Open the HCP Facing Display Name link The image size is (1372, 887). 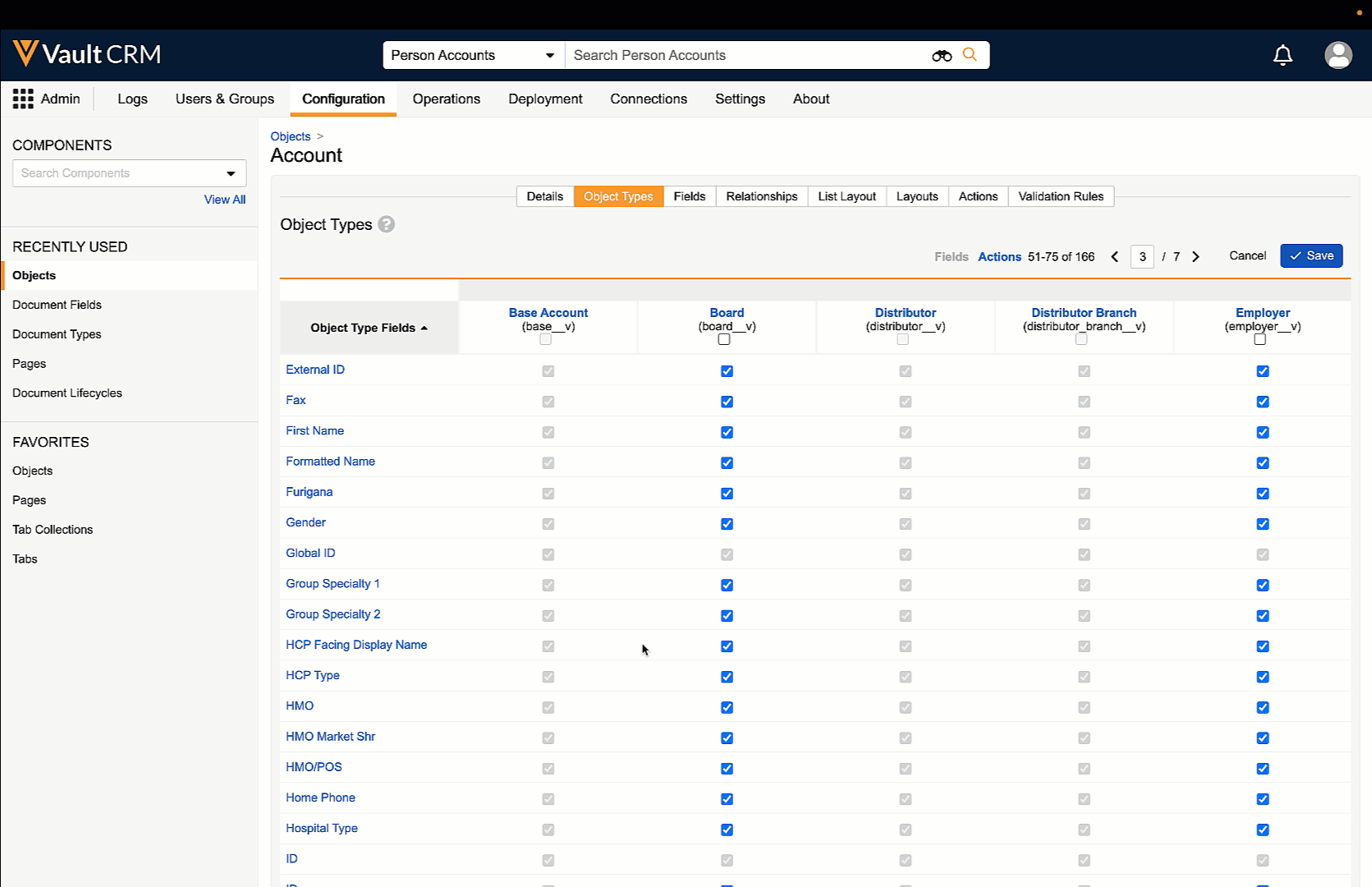coord(356,645)
